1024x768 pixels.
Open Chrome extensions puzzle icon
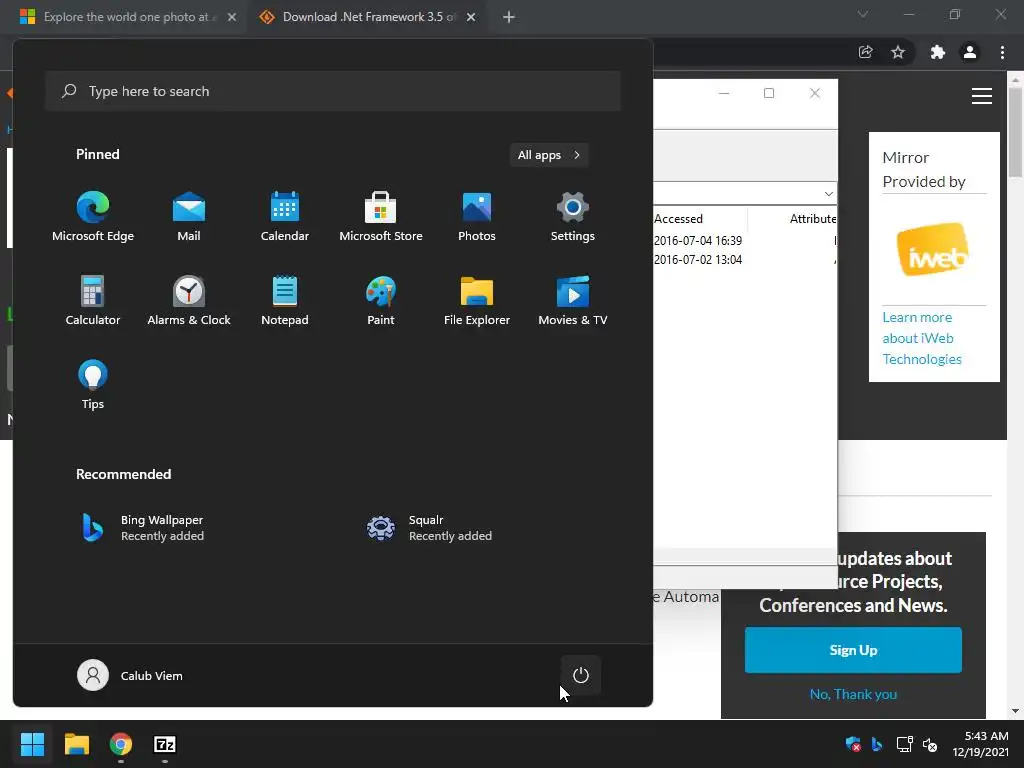937,52
